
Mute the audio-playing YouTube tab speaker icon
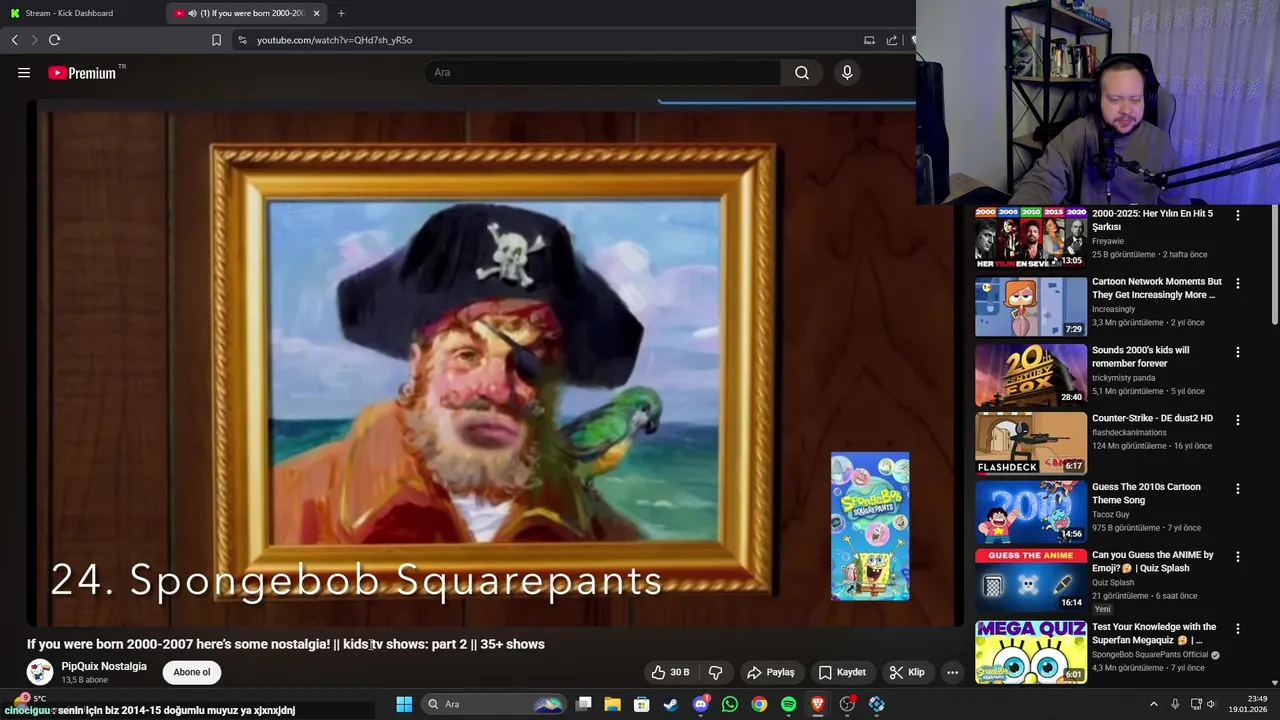191,13
